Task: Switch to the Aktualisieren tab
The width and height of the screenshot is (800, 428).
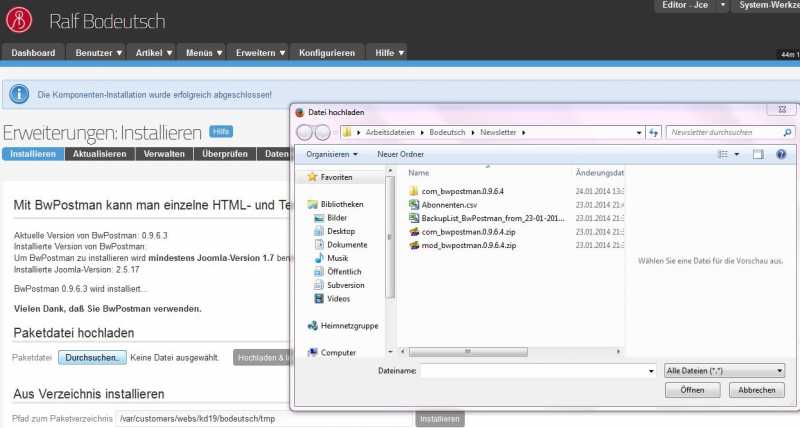Action: pos(99,154)
